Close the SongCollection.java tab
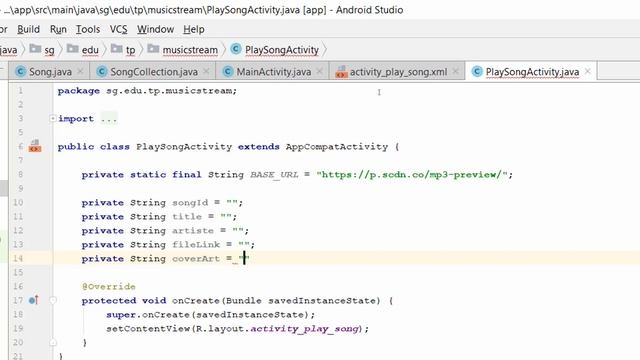Screen dimensions: 640x360 coord(206,71)
